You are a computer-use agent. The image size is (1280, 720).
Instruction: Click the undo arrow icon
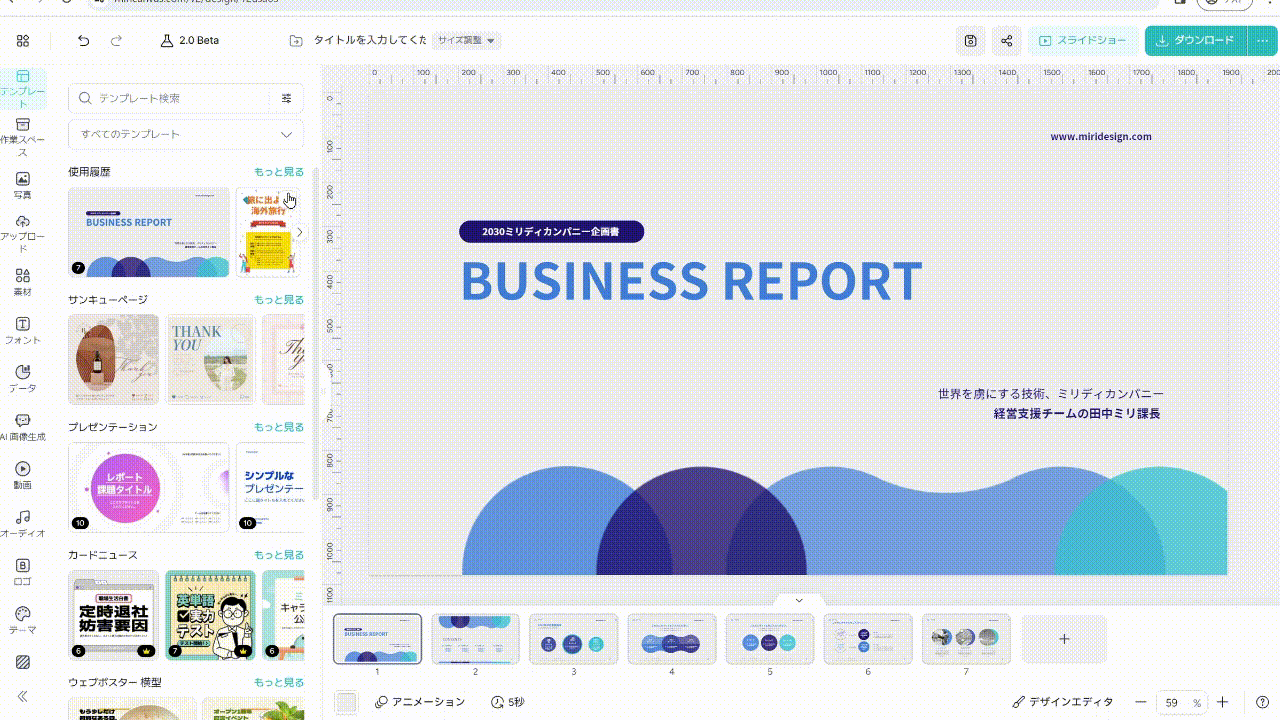pyautogui.click(x=83, y=40)
